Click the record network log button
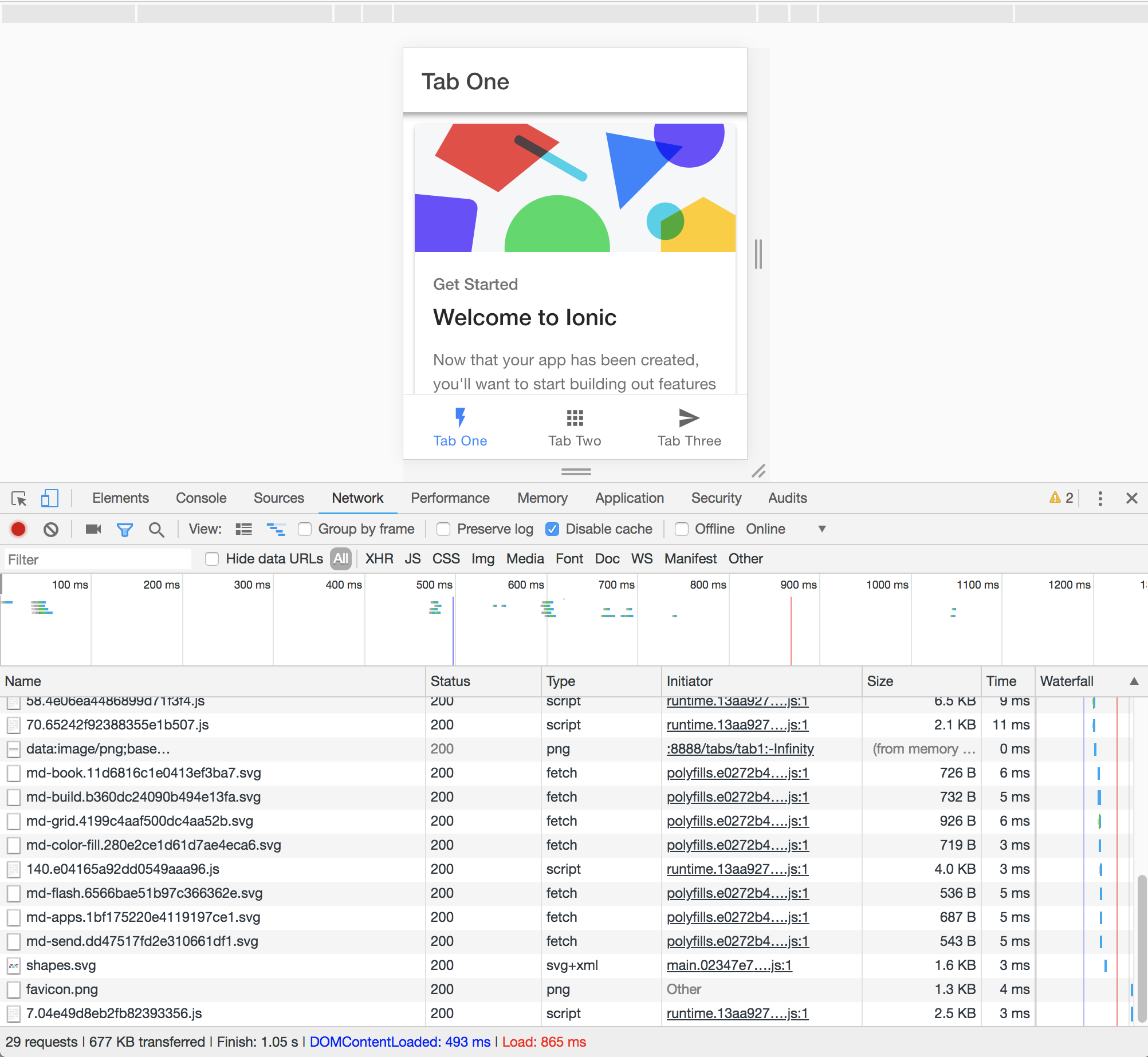The image size is (1148, 1057). tap(18, 529)
